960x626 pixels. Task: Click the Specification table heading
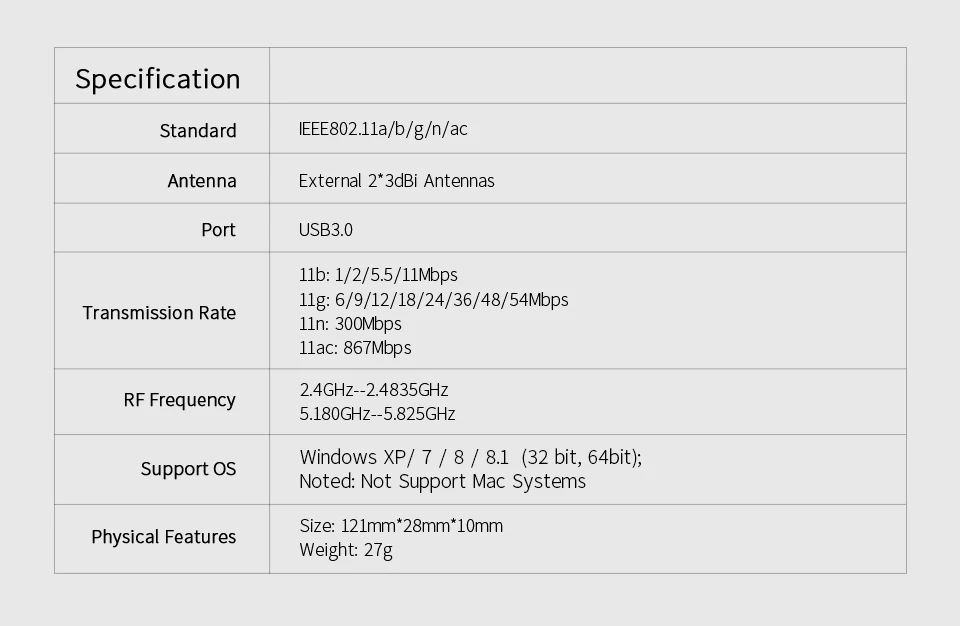click(x=158, y=79)
